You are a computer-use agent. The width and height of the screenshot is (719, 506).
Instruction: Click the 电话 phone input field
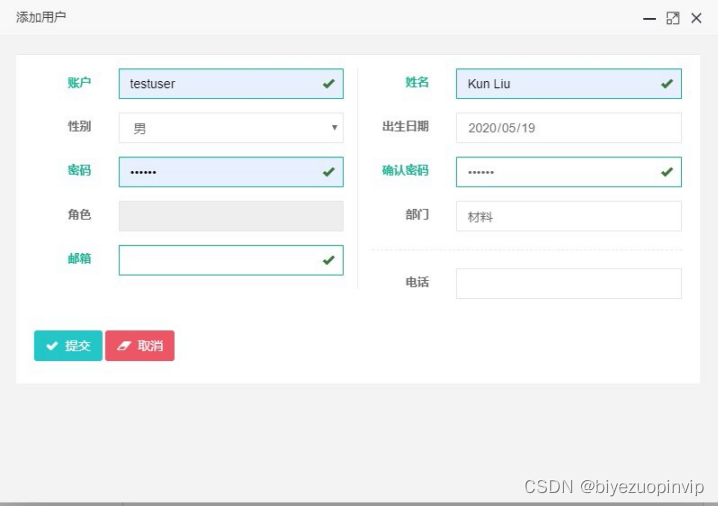(569, 284)
